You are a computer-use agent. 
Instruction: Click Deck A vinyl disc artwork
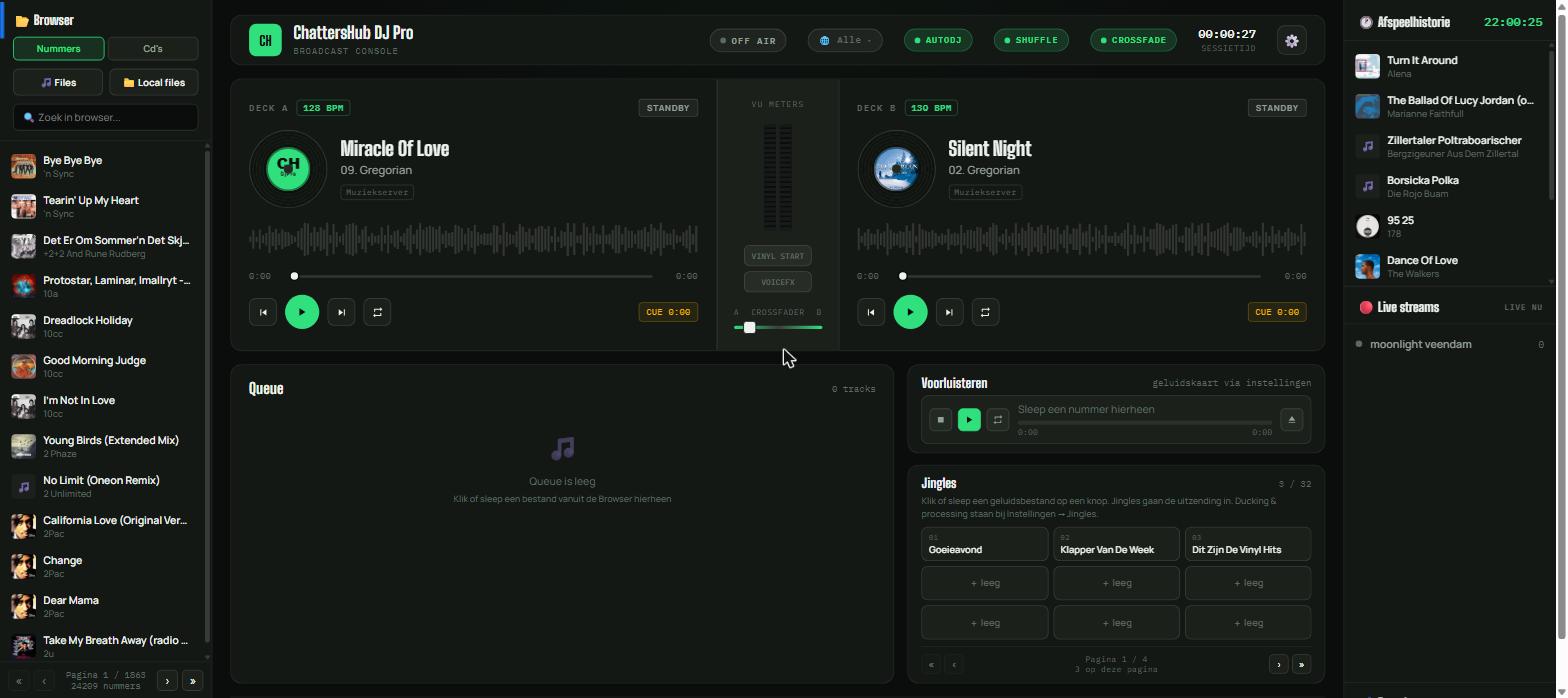288,168
